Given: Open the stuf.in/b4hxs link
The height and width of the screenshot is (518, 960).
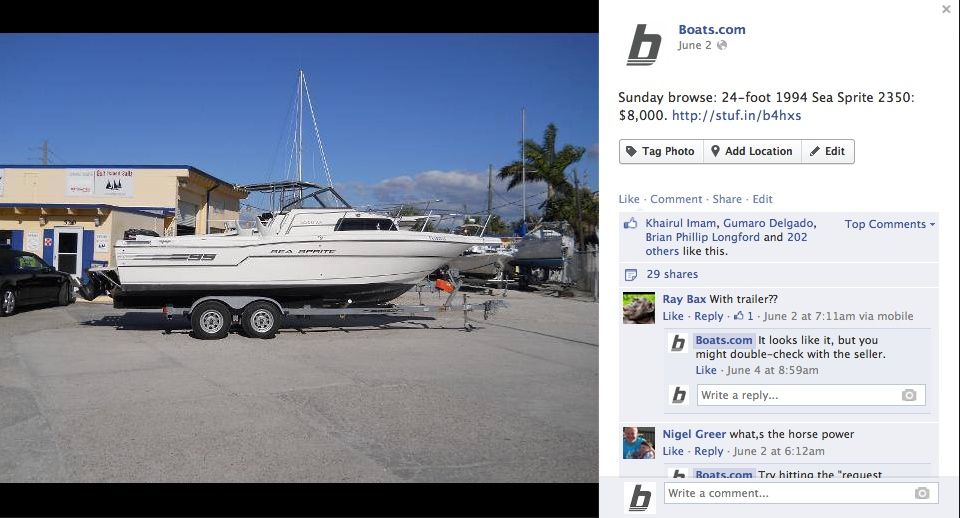Looking at the screenshot, I should click(x=736, y=115).
